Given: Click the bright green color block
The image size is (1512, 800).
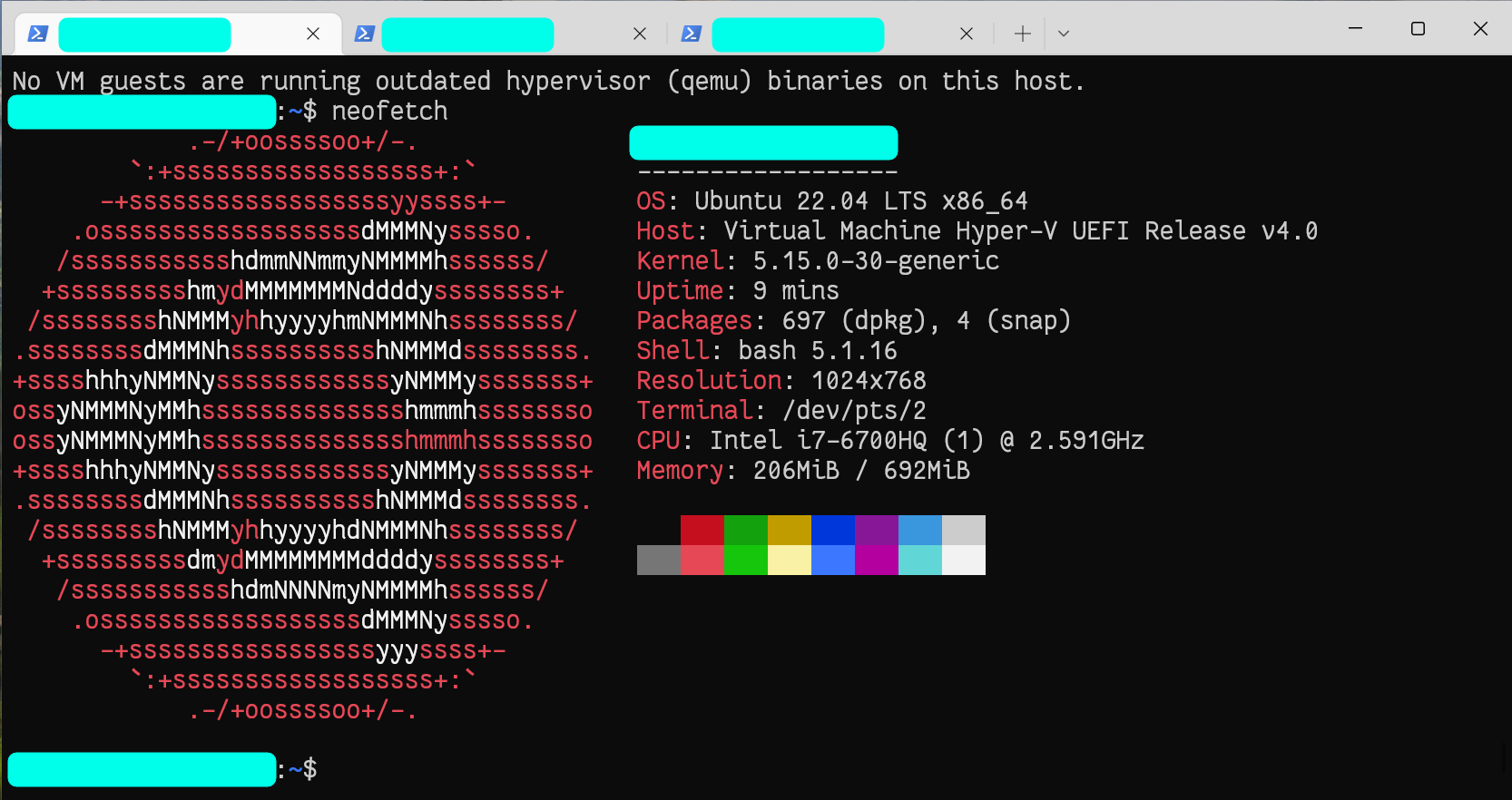Looking at the screenshot, I should 746,560.
